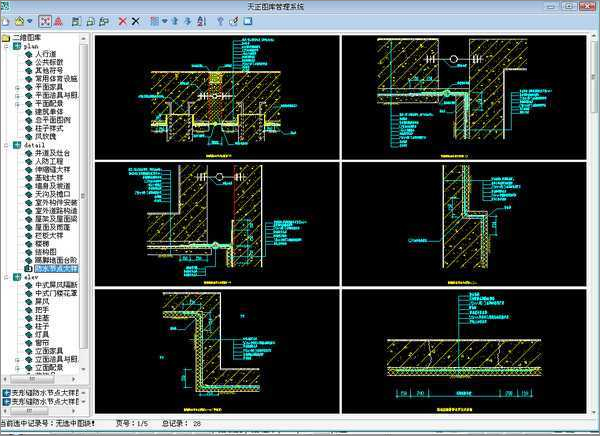Click the red X delete icon
Image resolution: width=600 pixels, height=436 pixels.
122,21
